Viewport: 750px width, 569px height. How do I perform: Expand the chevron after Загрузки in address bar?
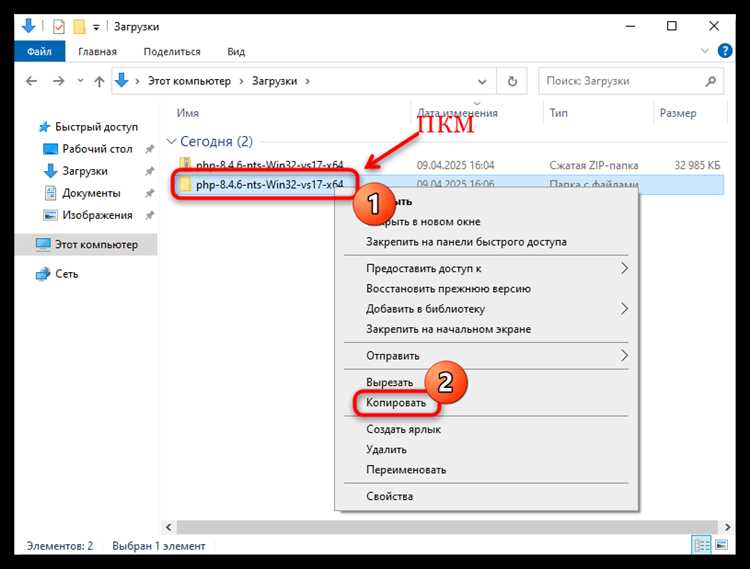pos(307,81)
